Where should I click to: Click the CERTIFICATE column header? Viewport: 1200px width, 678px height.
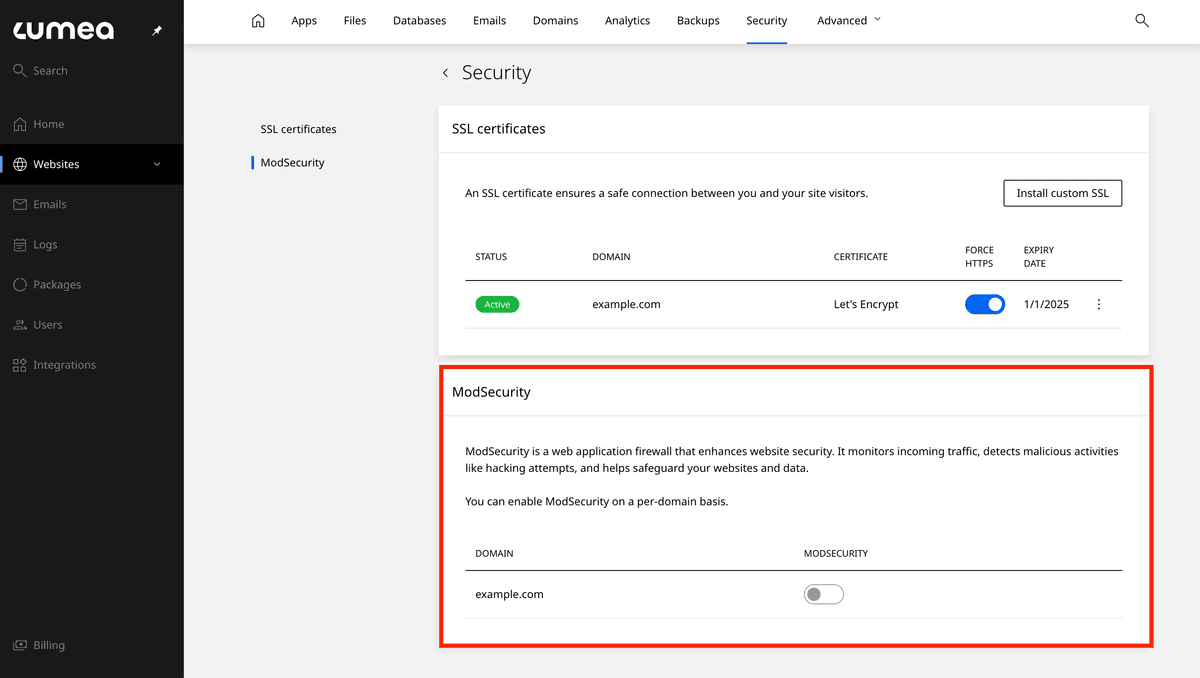(861, 257)
